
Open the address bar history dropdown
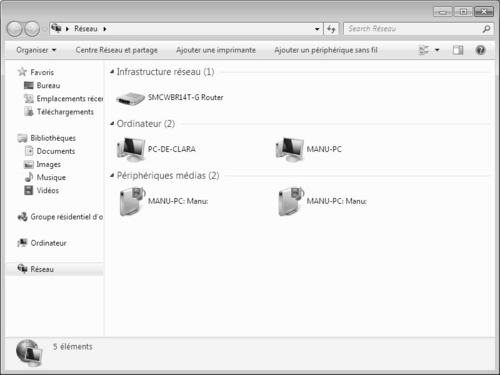[x=317, y=29]
